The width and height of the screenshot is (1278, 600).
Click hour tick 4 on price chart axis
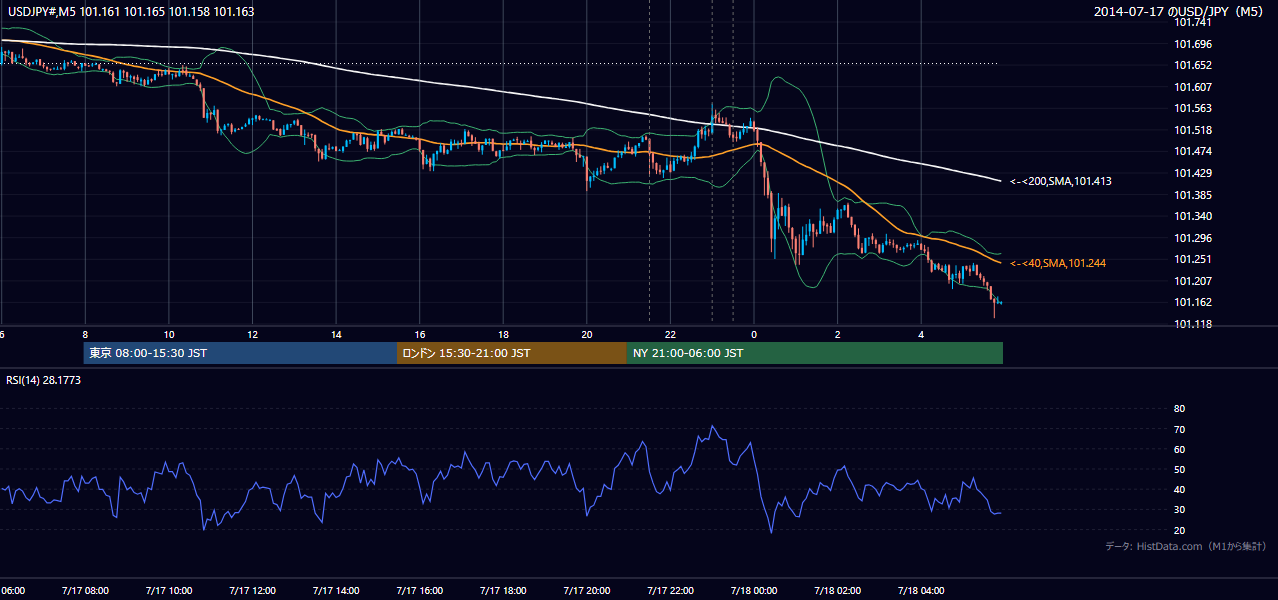[922, 335]
